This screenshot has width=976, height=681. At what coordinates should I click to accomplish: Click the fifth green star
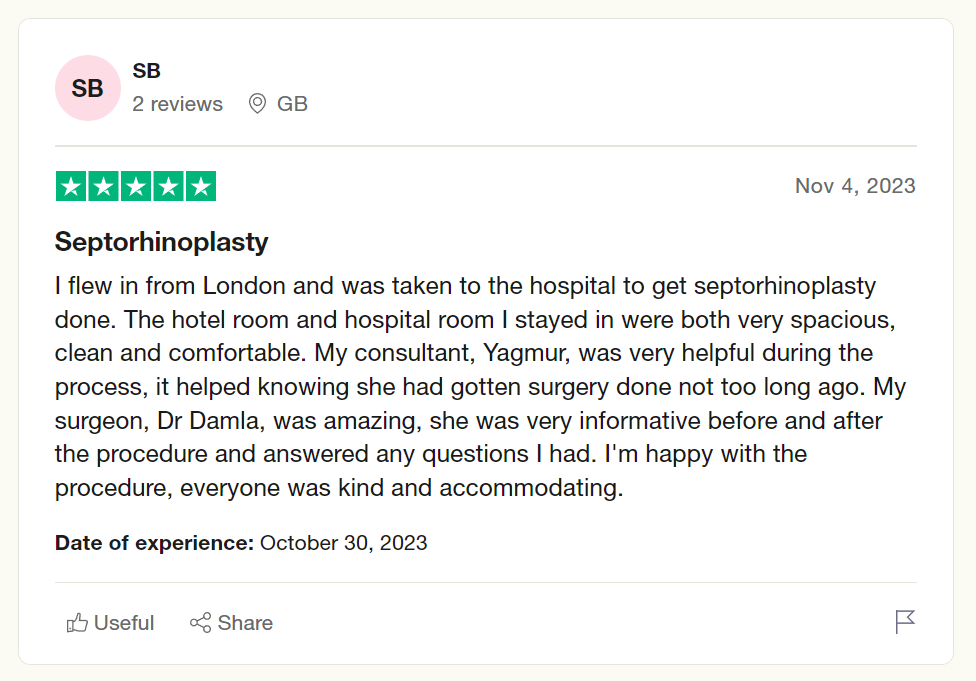(x=201, y=186)
